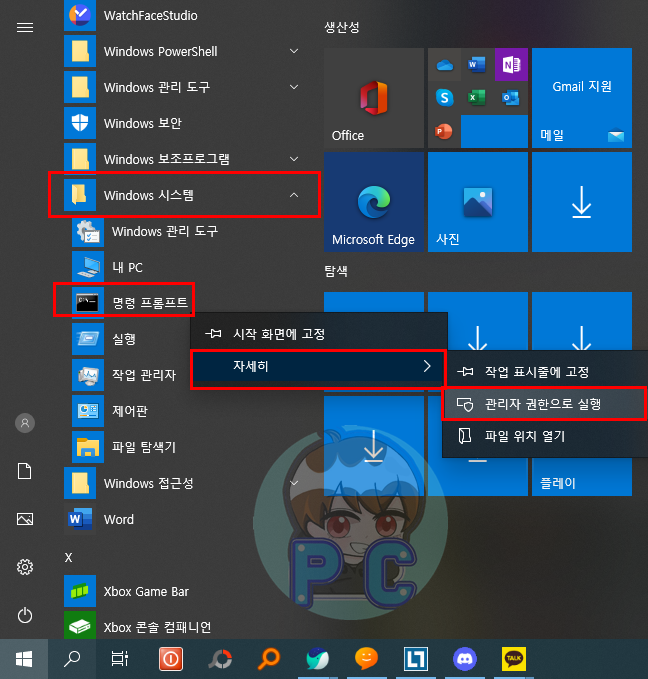The width and height of the screenshot is (648, 679).
Task: Open Discord from the taskbar
Action: 465,659
